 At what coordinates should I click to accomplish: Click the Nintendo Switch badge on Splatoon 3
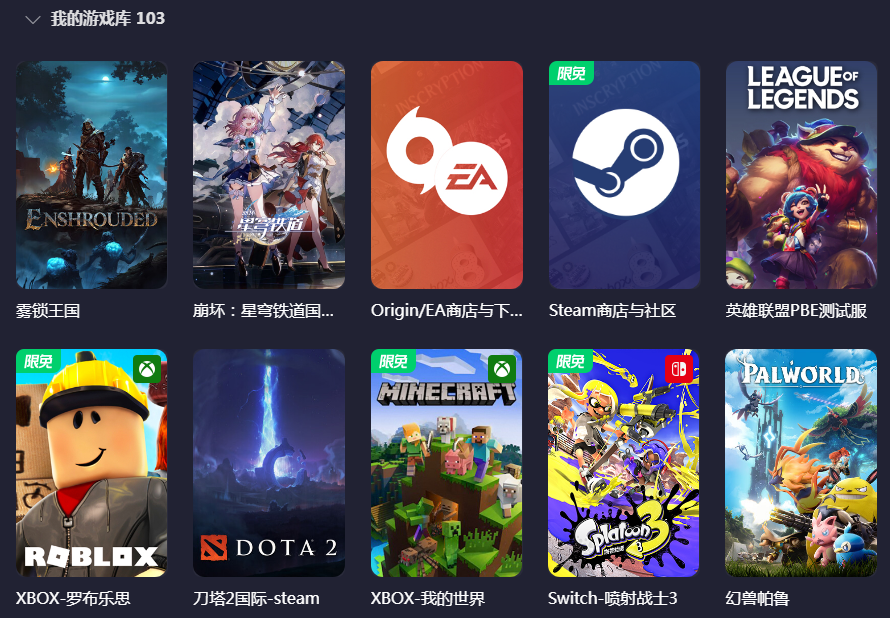(679, 369)
